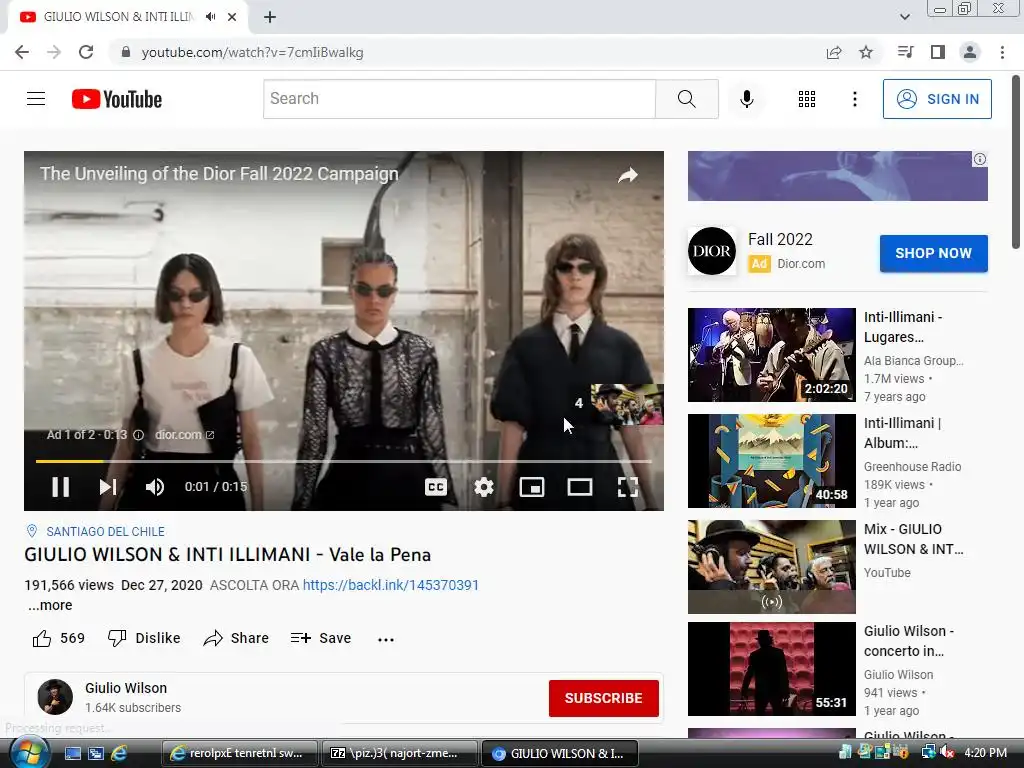Select the GIULIO WILSON & INTI browser tab
The height and width of the screenshot is (768, 1024).
point(127,17)
